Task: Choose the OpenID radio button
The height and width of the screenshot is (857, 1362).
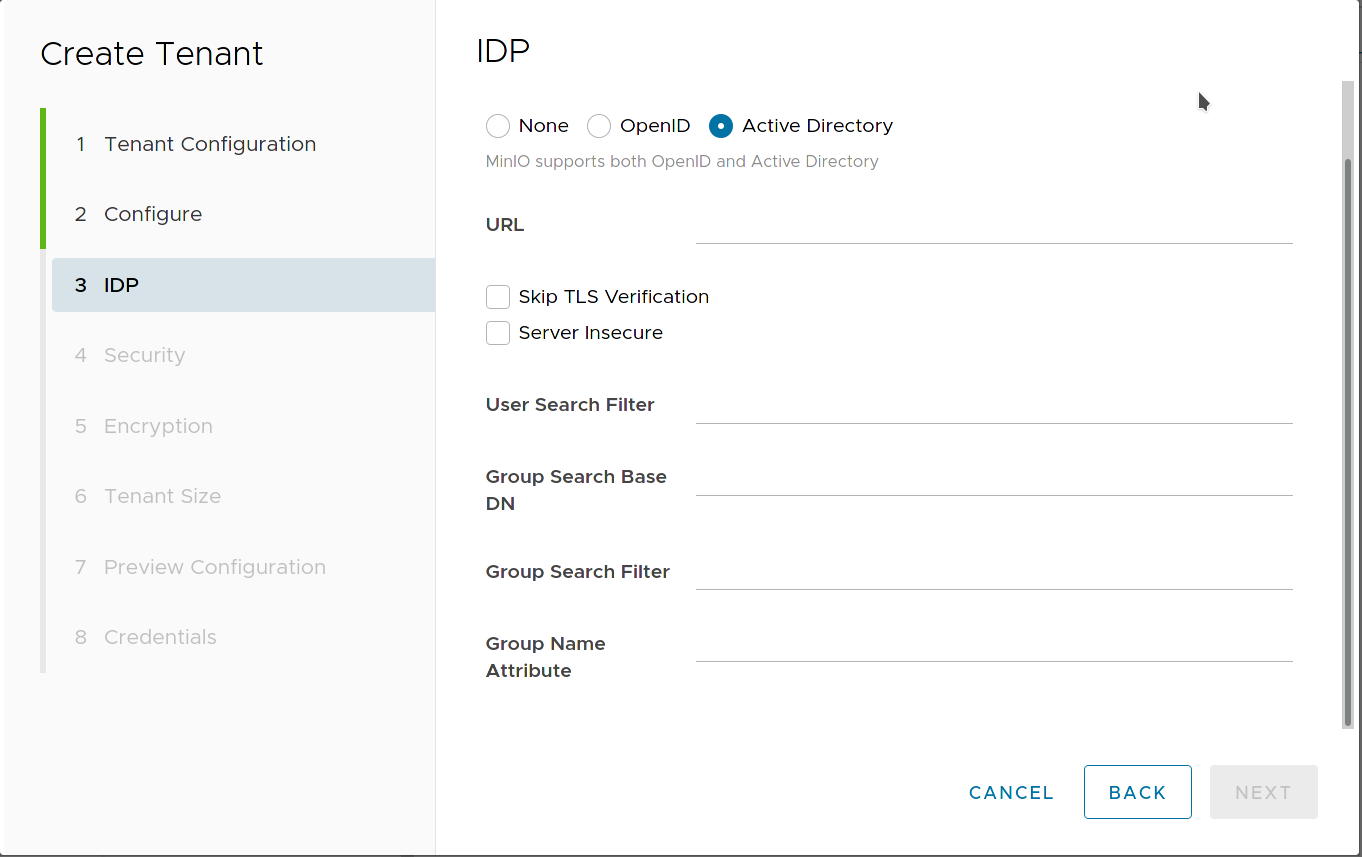Action: click(599, 126)
